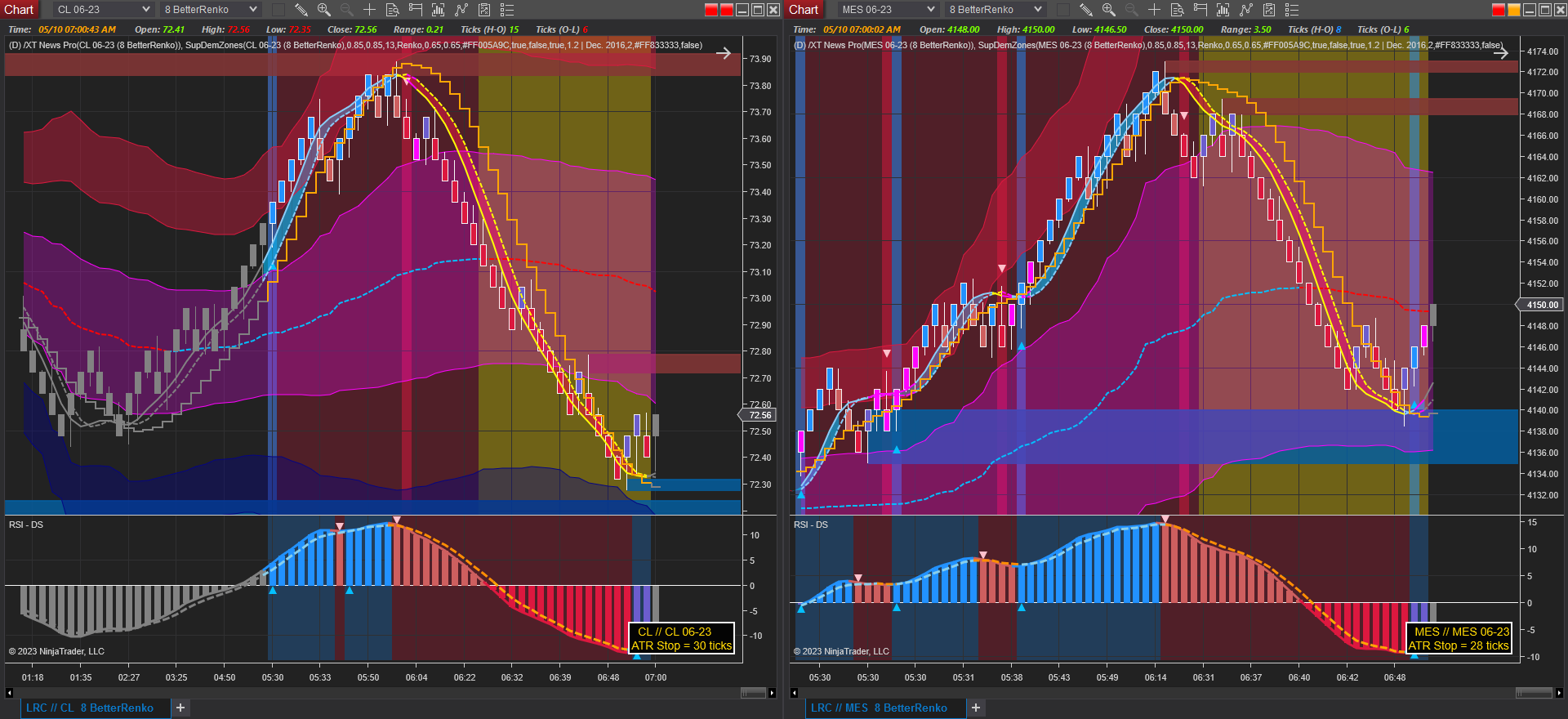The width and height of the screenshot is (1568, 719).
Task: Add new tab next to LRC // MES tab
Action: coord(976,708)
